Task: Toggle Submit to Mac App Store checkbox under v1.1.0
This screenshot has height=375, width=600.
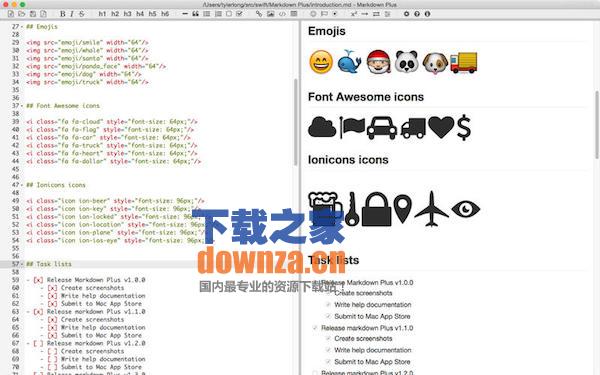Action: pos(328,362)
